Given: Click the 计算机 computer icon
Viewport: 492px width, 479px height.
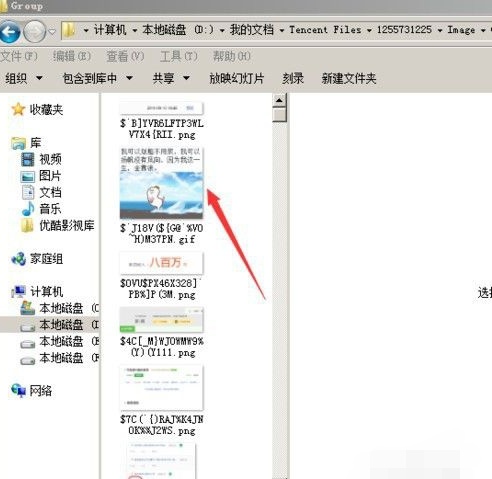Looking at the screenshot, I should click(x=19, y=292).
